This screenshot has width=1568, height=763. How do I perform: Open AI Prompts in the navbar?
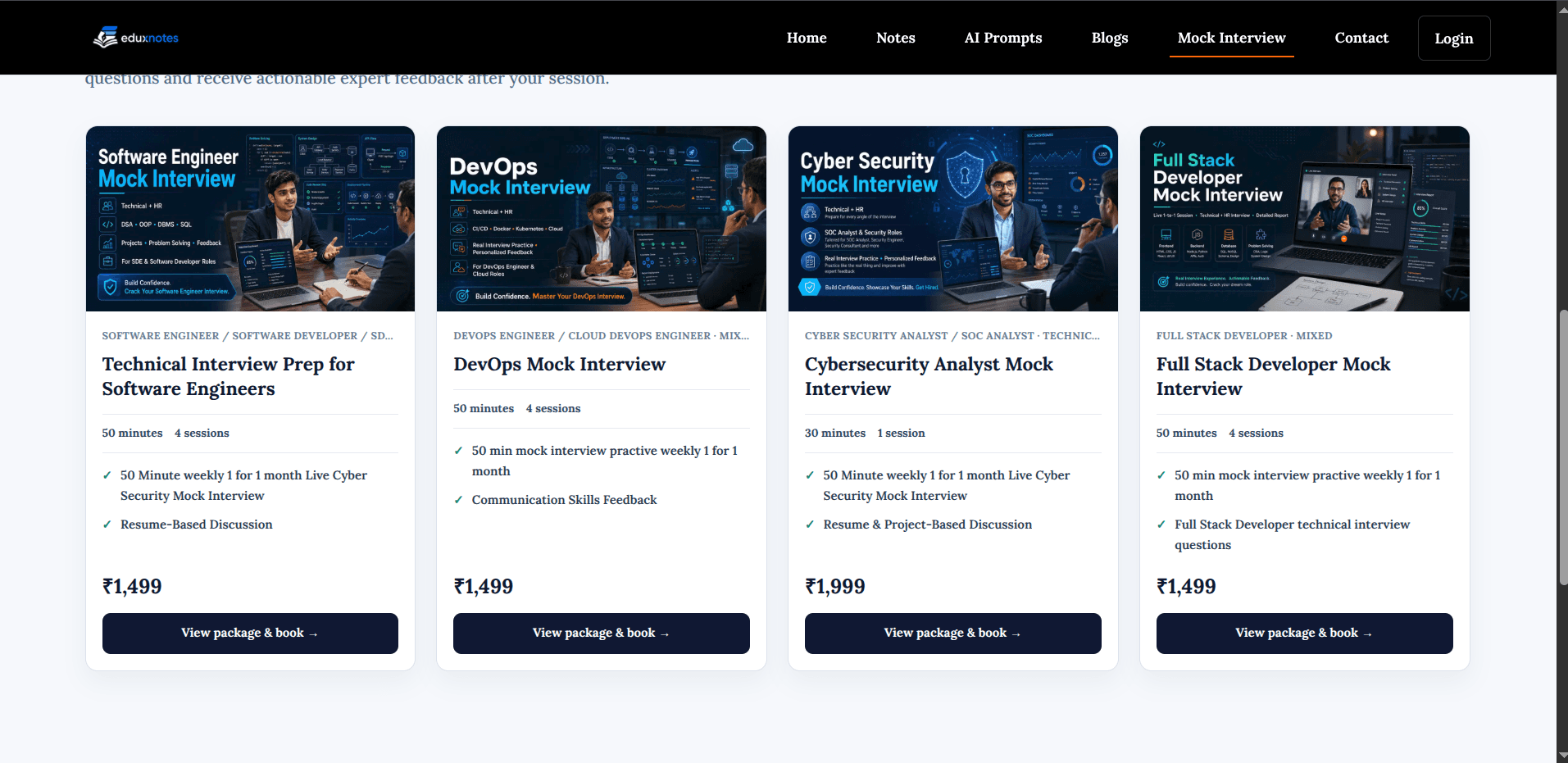pos(1003,38)
